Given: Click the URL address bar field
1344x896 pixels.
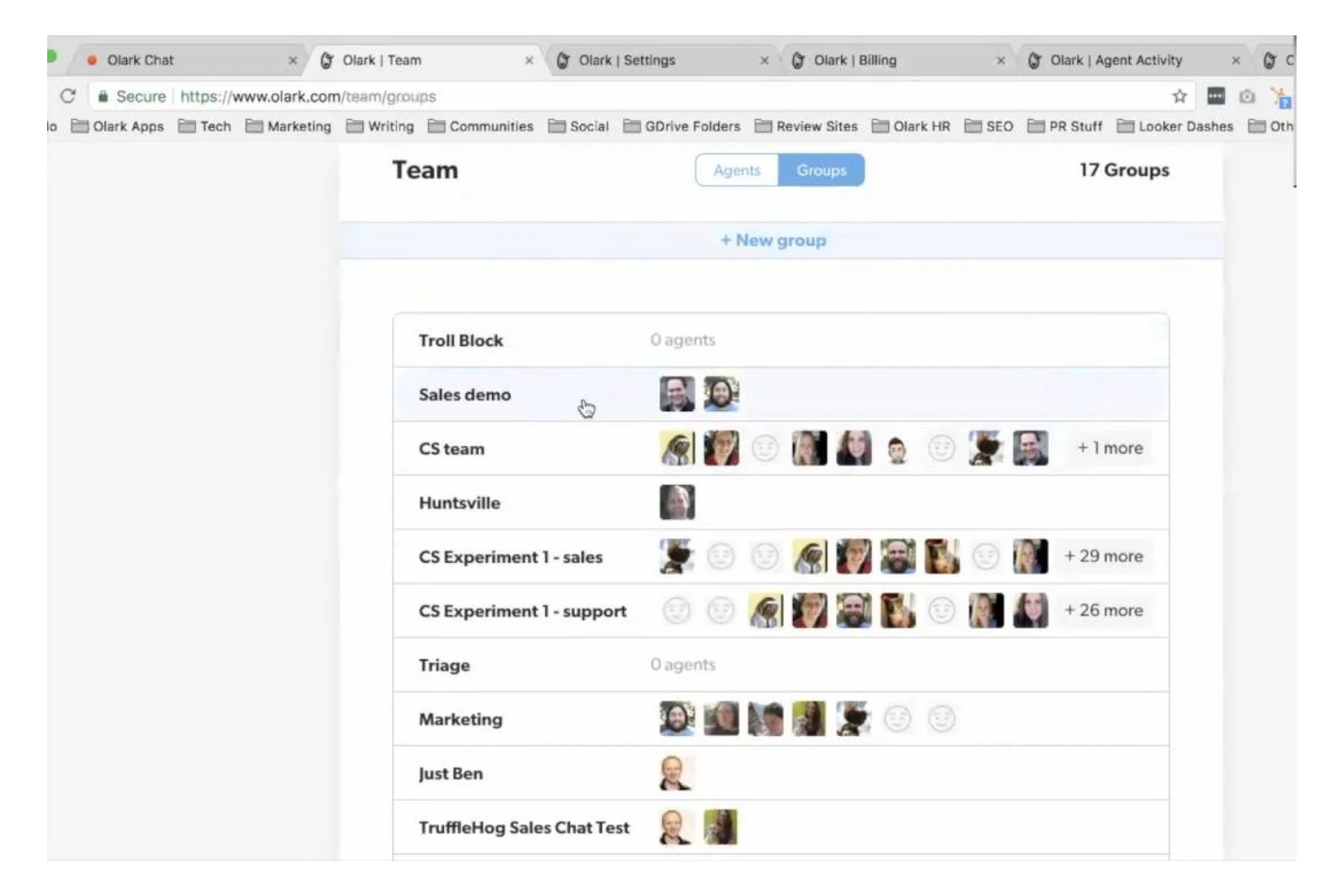Looking at the screenshot, I should 636,96.
